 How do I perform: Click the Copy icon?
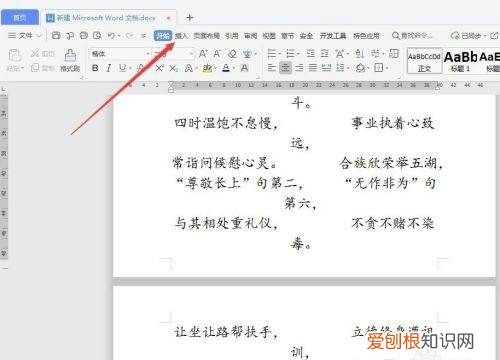click(35, 68)
